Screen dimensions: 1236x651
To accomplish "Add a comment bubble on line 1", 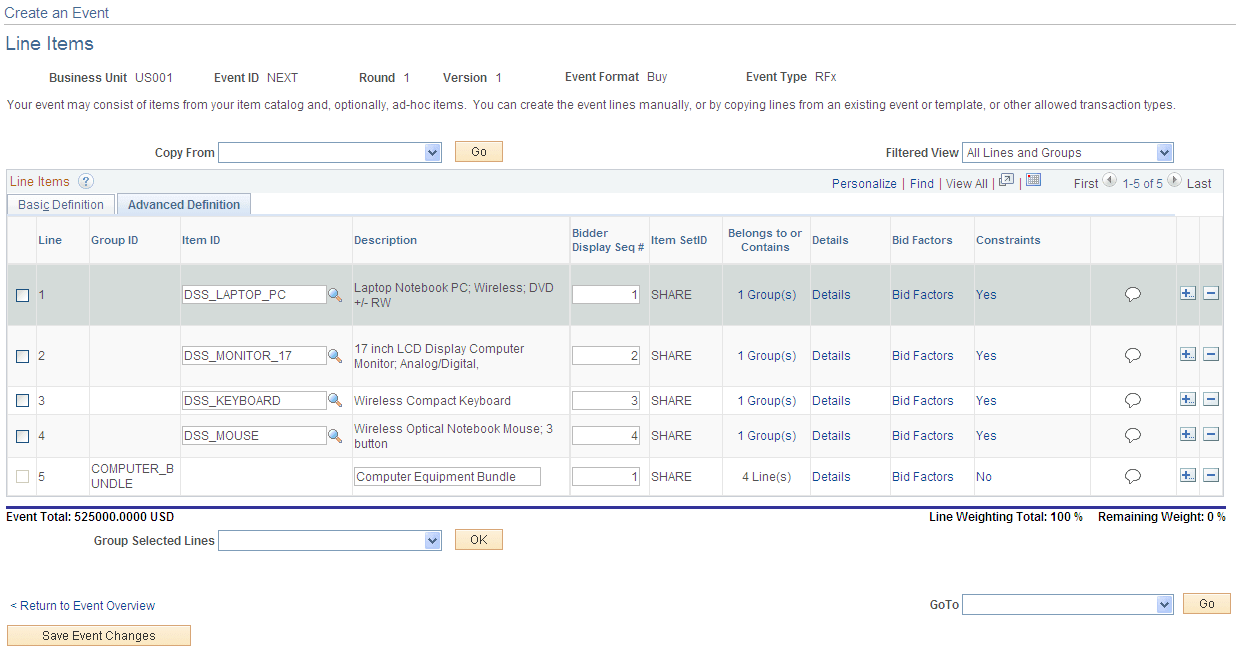I will click(1132, 293).
